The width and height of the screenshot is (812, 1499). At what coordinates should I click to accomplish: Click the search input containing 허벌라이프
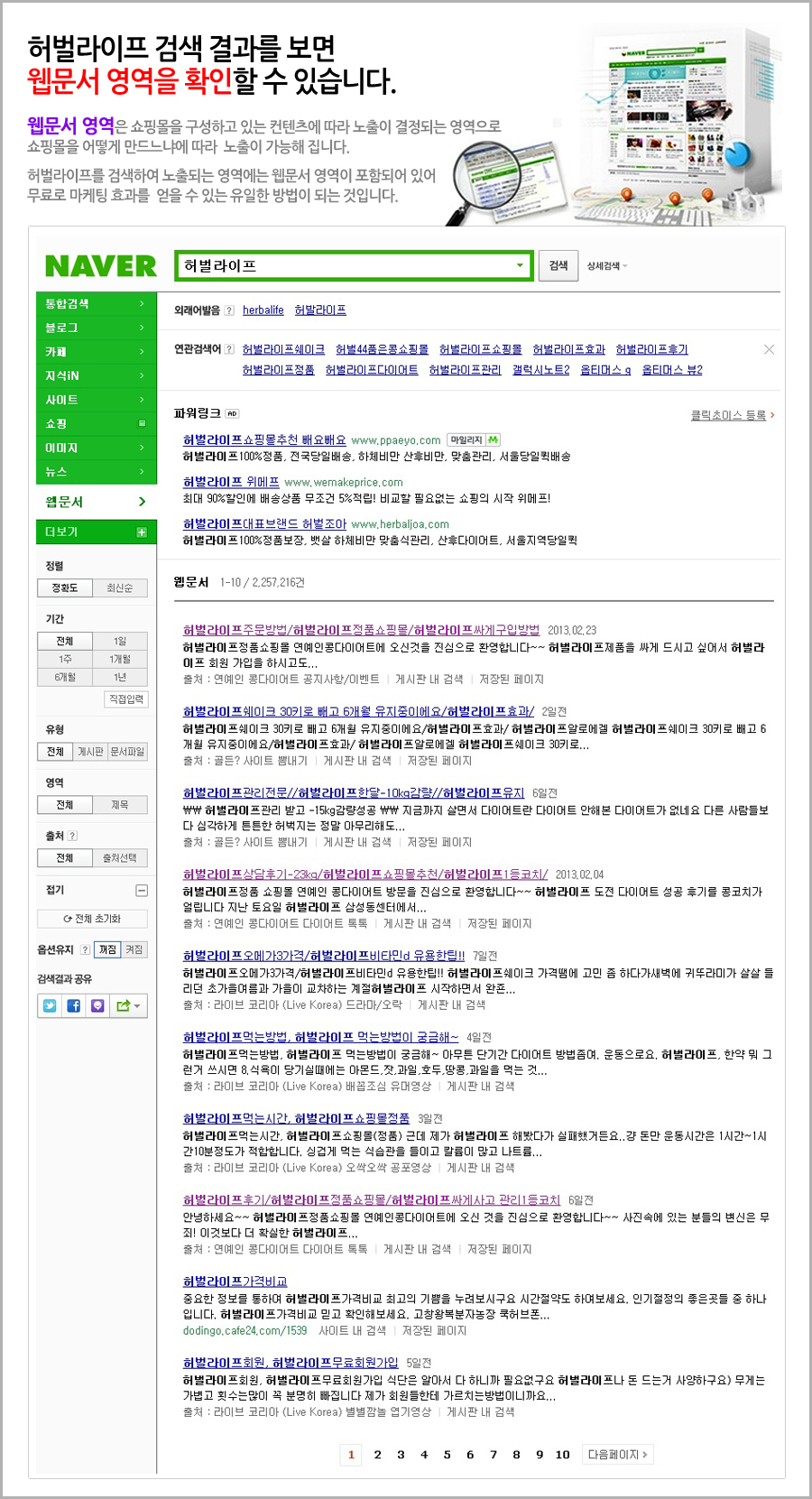[x=345, y=265]
